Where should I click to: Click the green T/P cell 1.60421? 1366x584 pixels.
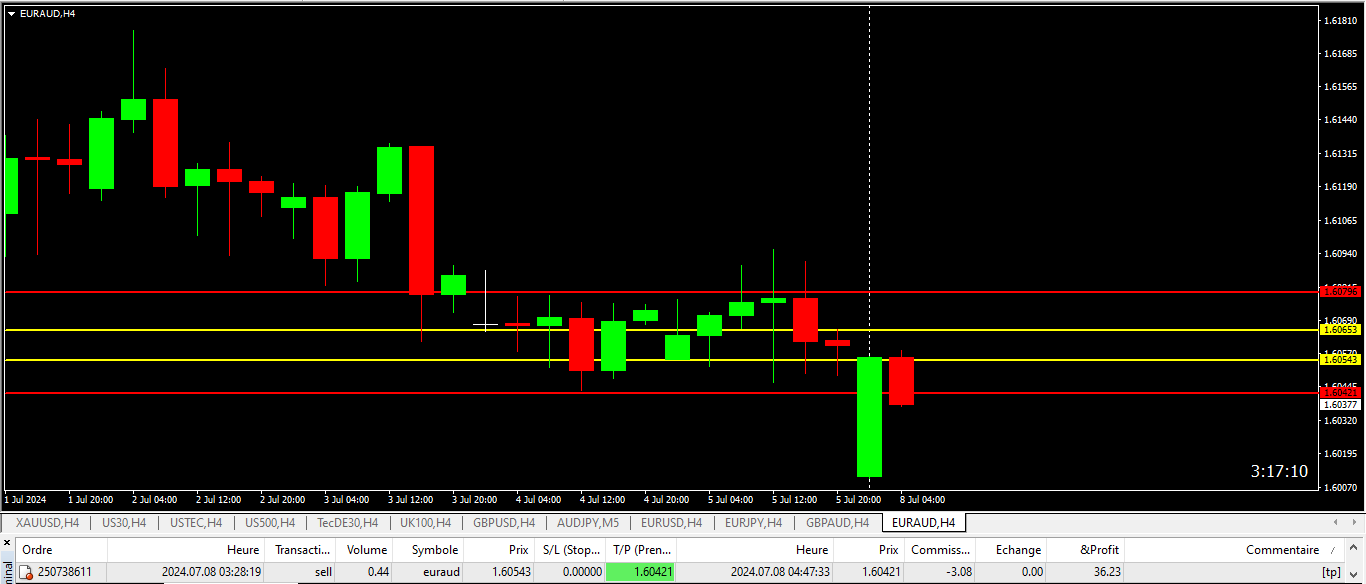[x=640, y=572]
